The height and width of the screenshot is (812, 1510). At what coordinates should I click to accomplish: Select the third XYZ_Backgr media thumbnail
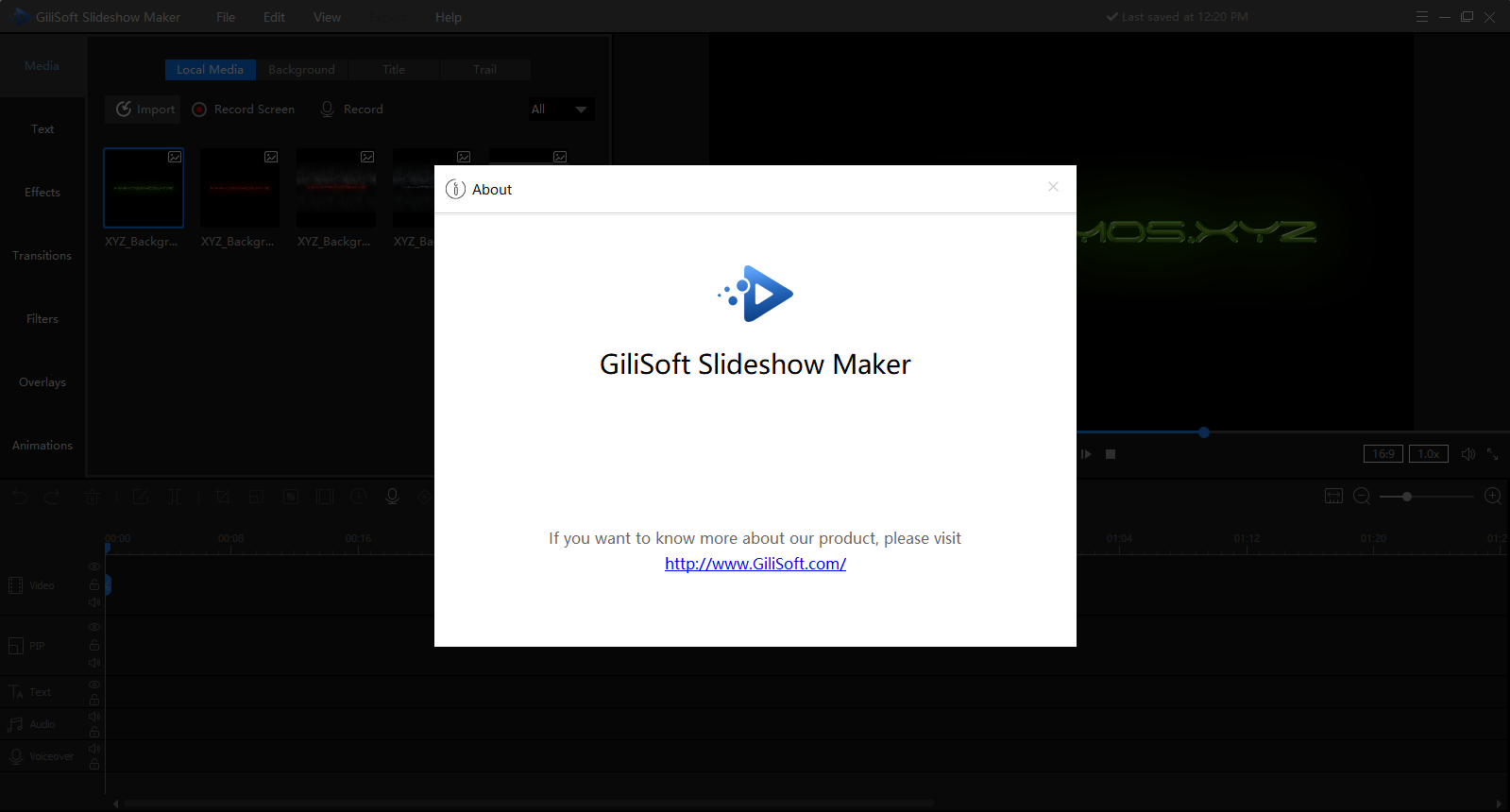click(336, 188)
